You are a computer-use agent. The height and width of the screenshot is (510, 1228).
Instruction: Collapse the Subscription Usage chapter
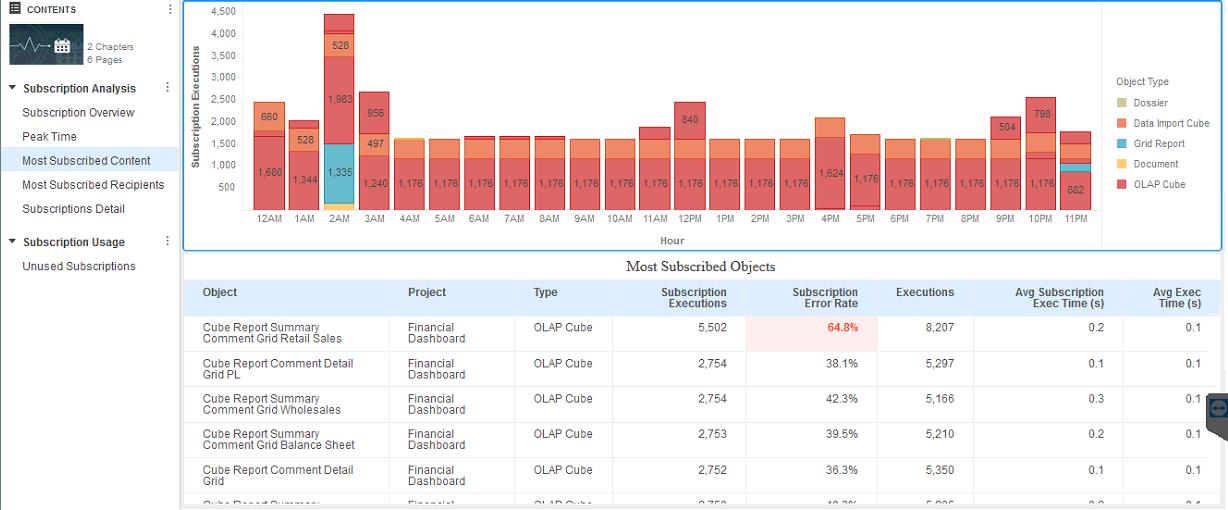[12, 242]
